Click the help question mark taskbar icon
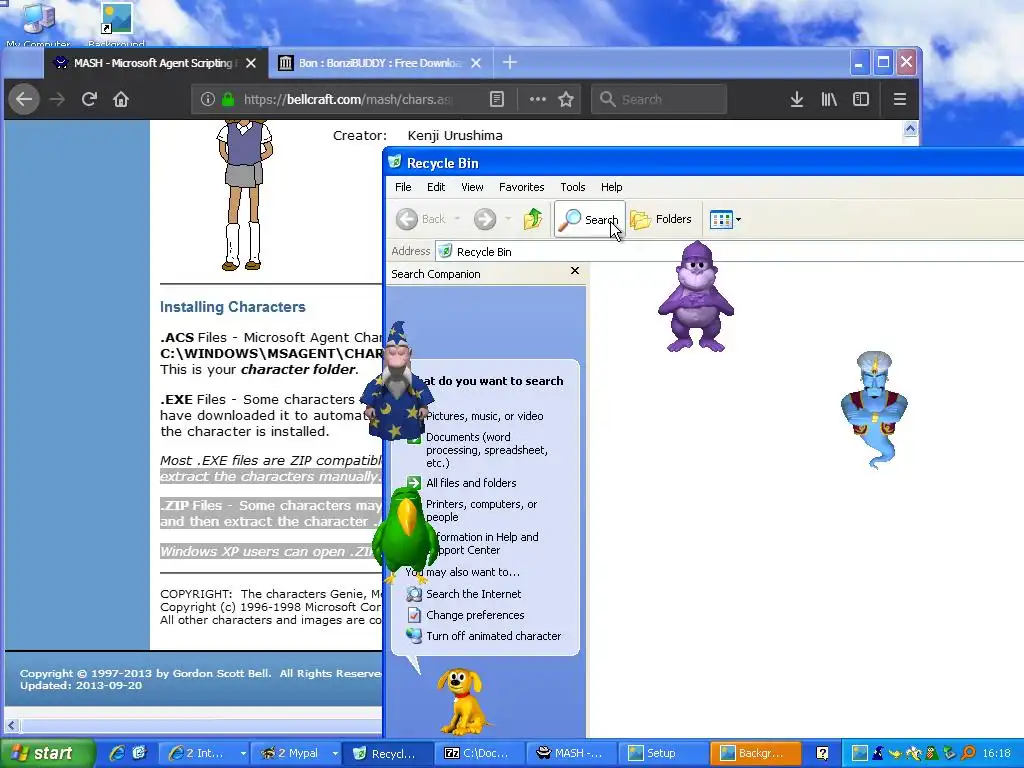Image resolution: width=1024 pixels, height=768 pixels. tap(823, 753)
